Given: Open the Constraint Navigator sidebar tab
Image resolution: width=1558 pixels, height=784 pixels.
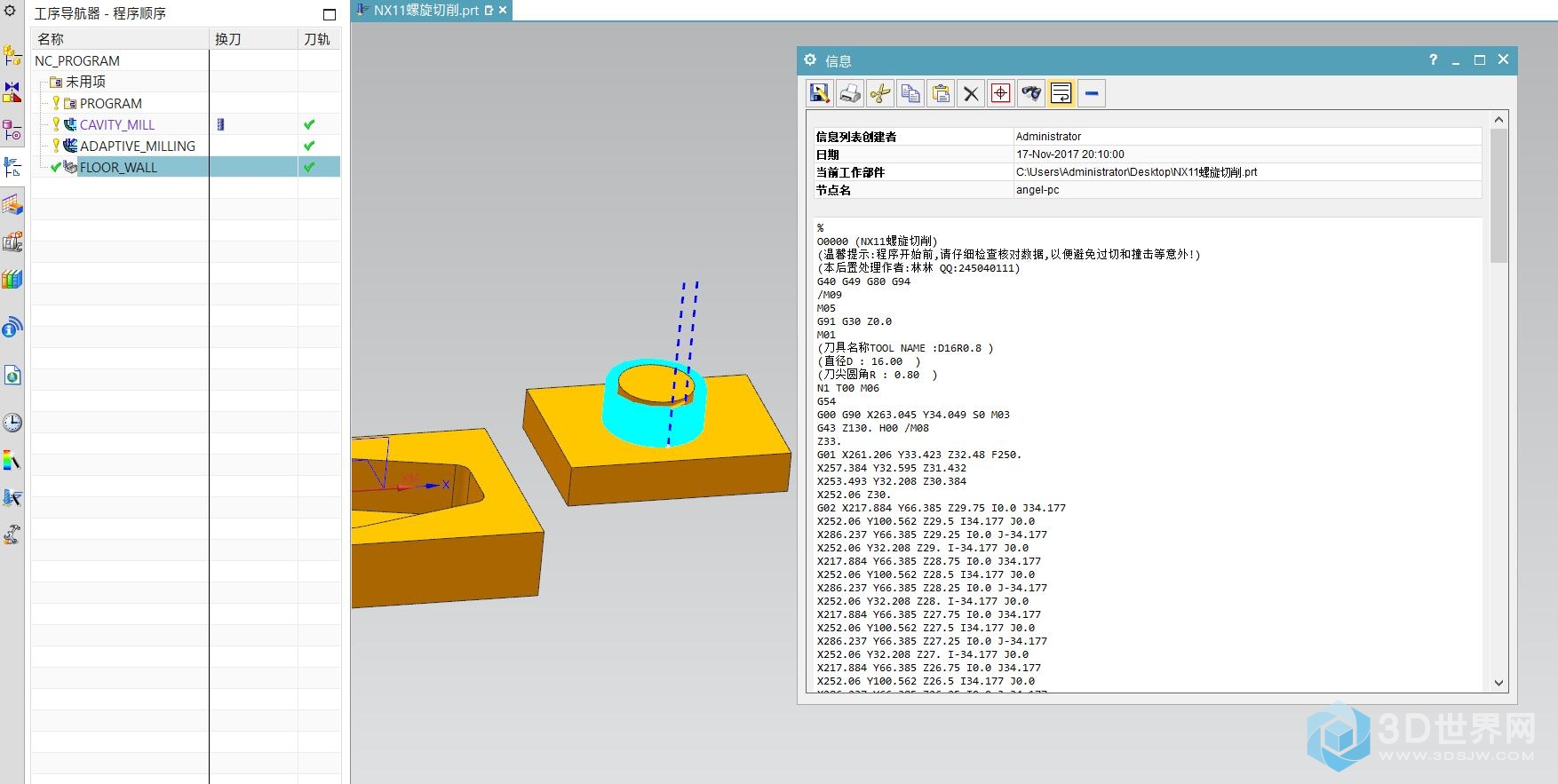Looking at the screenshot, I should coord(12,92).
